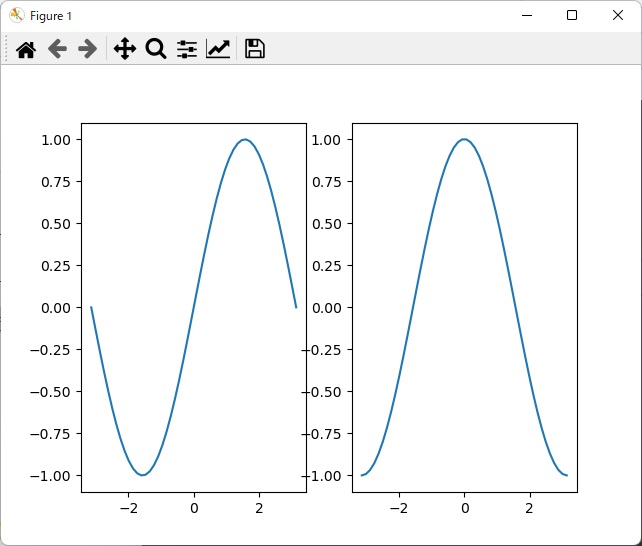
Task: Close the Figure 1 window
Action: pyautogui.click(x=618, y=16)
